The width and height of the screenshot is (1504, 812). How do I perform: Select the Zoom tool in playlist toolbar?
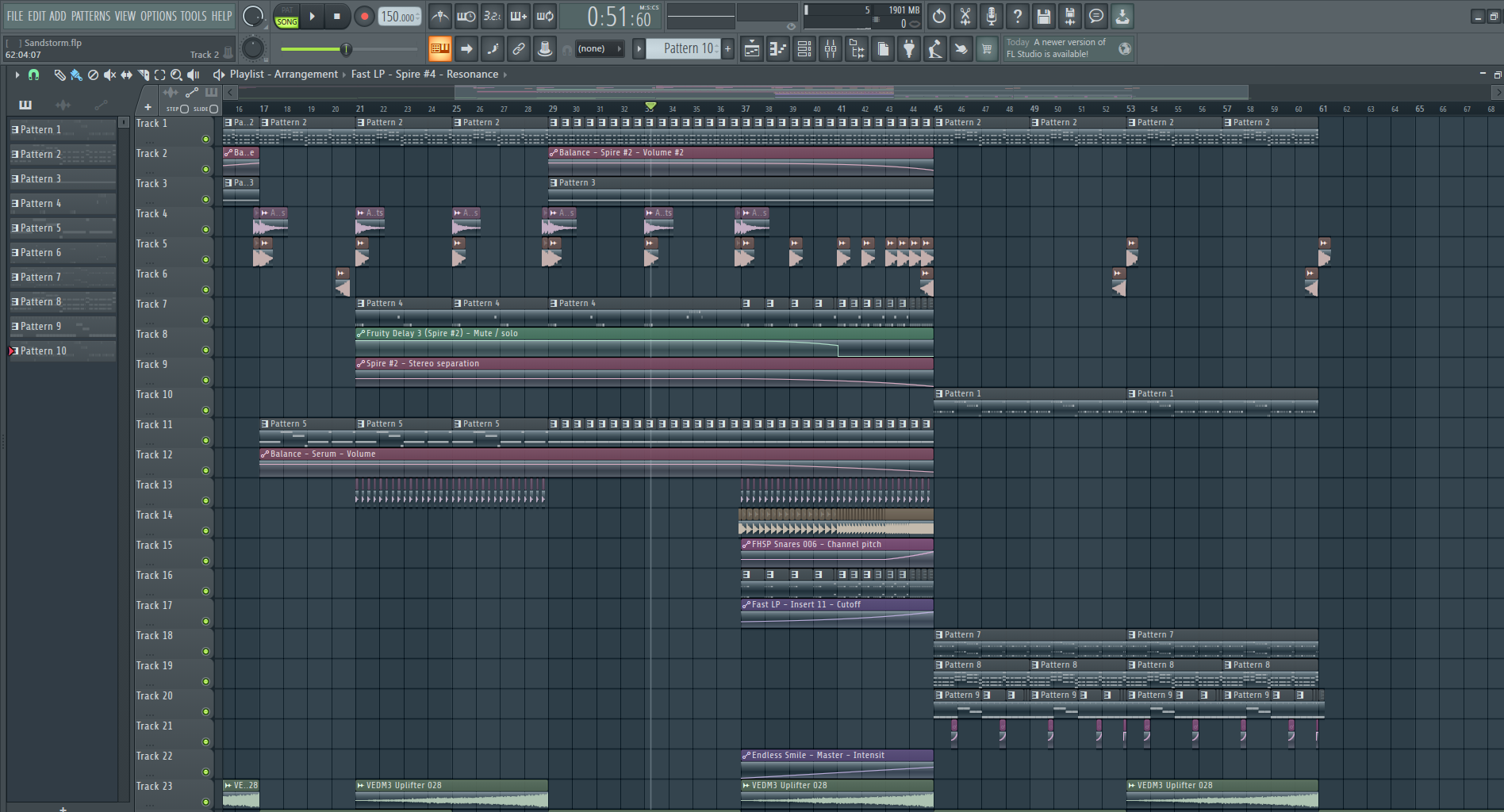click(177, 75)
